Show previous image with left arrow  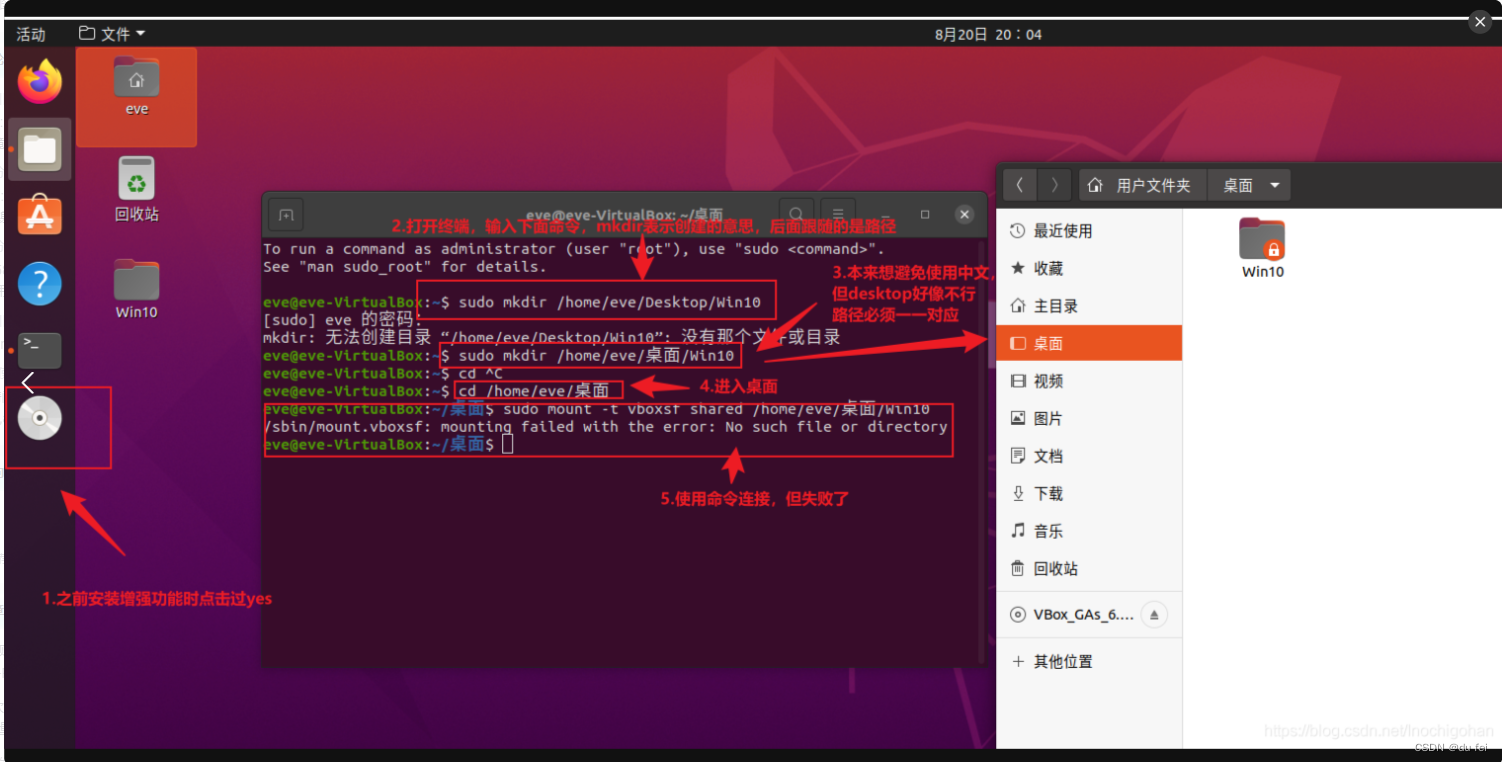tap(27, 382)
